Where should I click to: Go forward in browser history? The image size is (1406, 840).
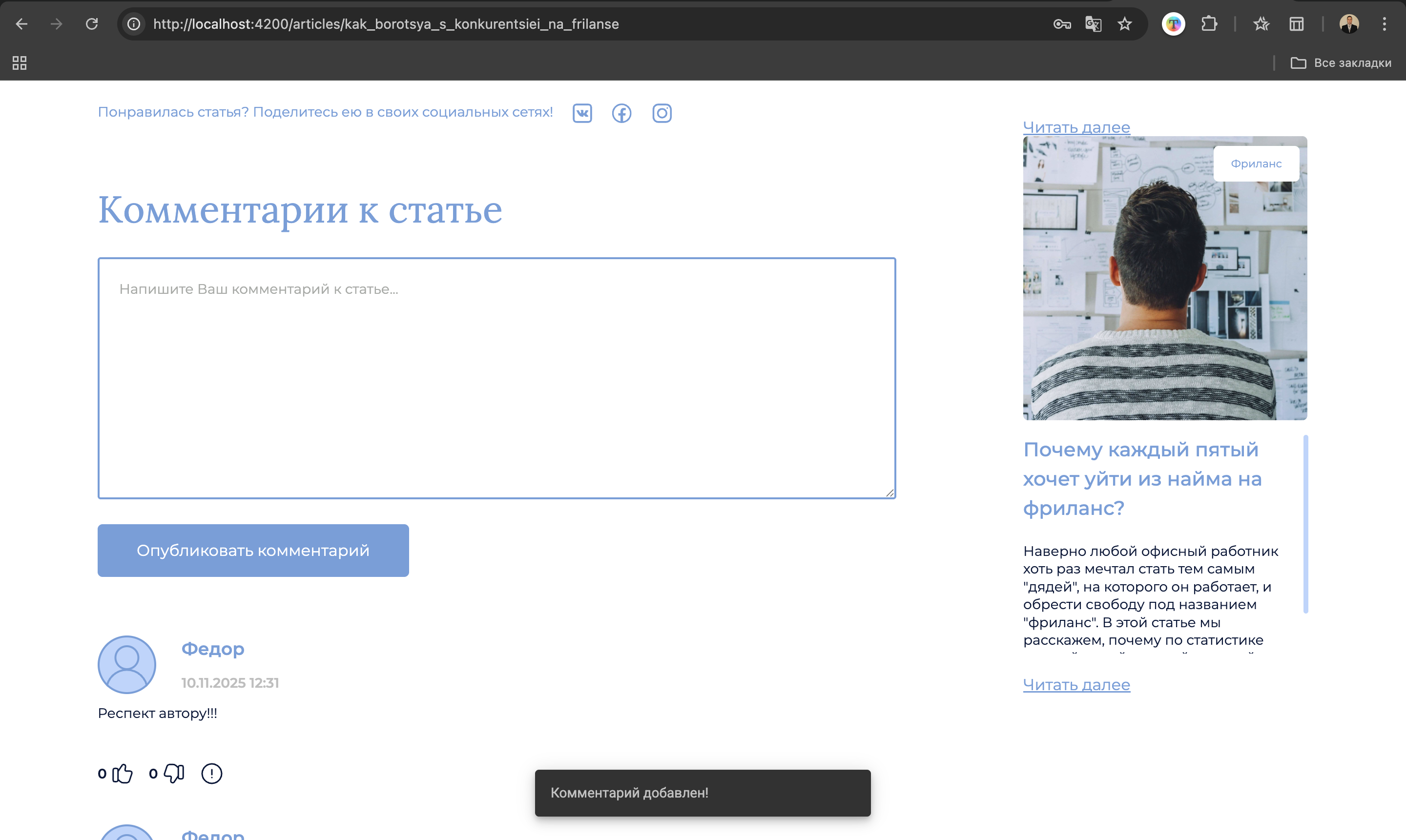tap(56, 24)
